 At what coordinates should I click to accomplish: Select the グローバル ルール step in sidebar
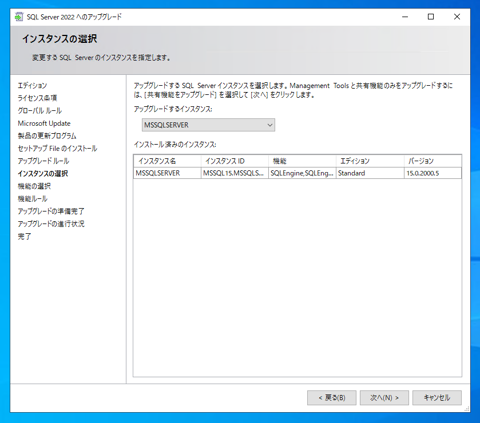tap(40, 111)
